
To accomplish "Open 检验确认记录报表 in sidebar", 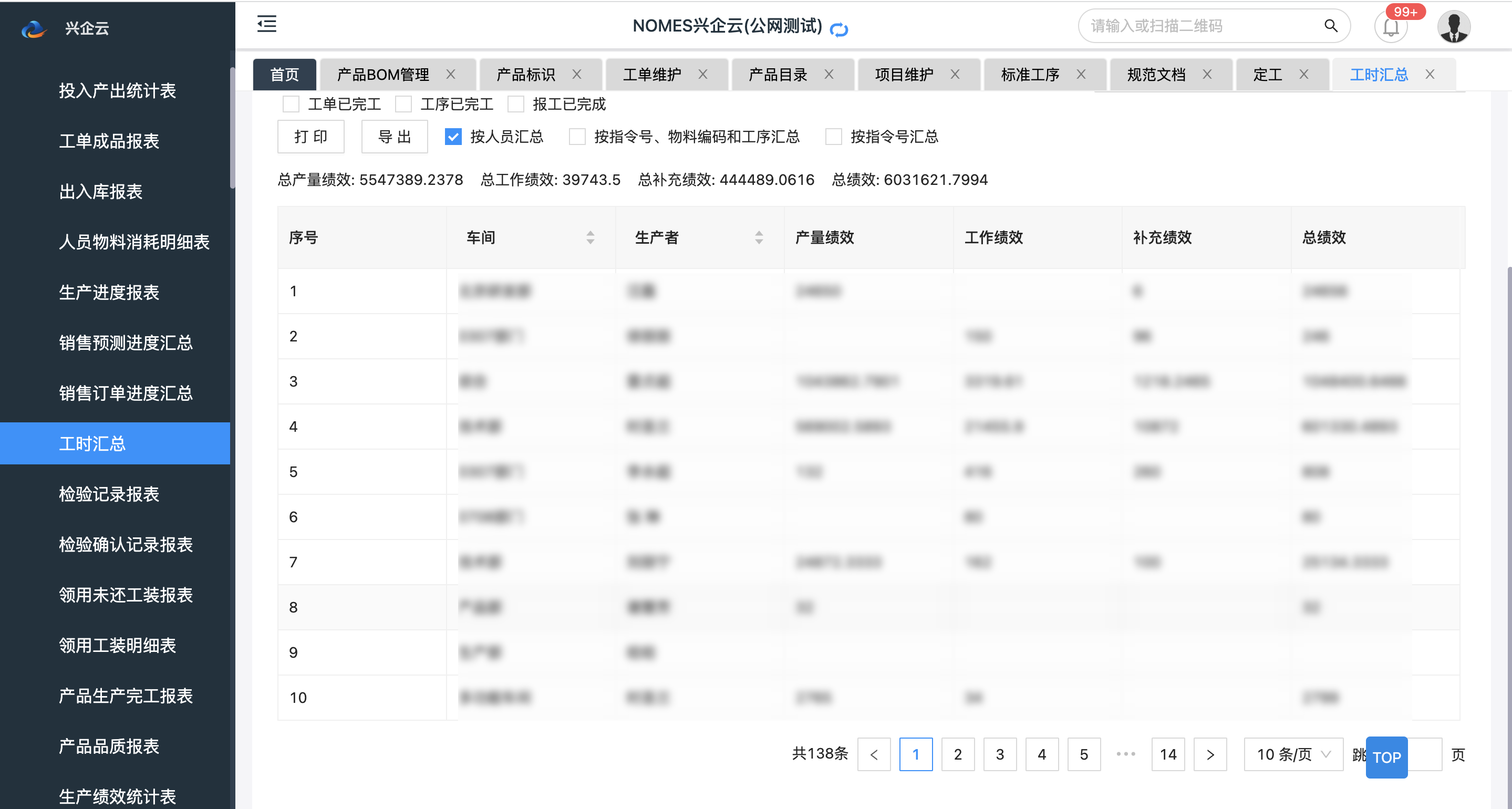I will (x=126, y=545).
